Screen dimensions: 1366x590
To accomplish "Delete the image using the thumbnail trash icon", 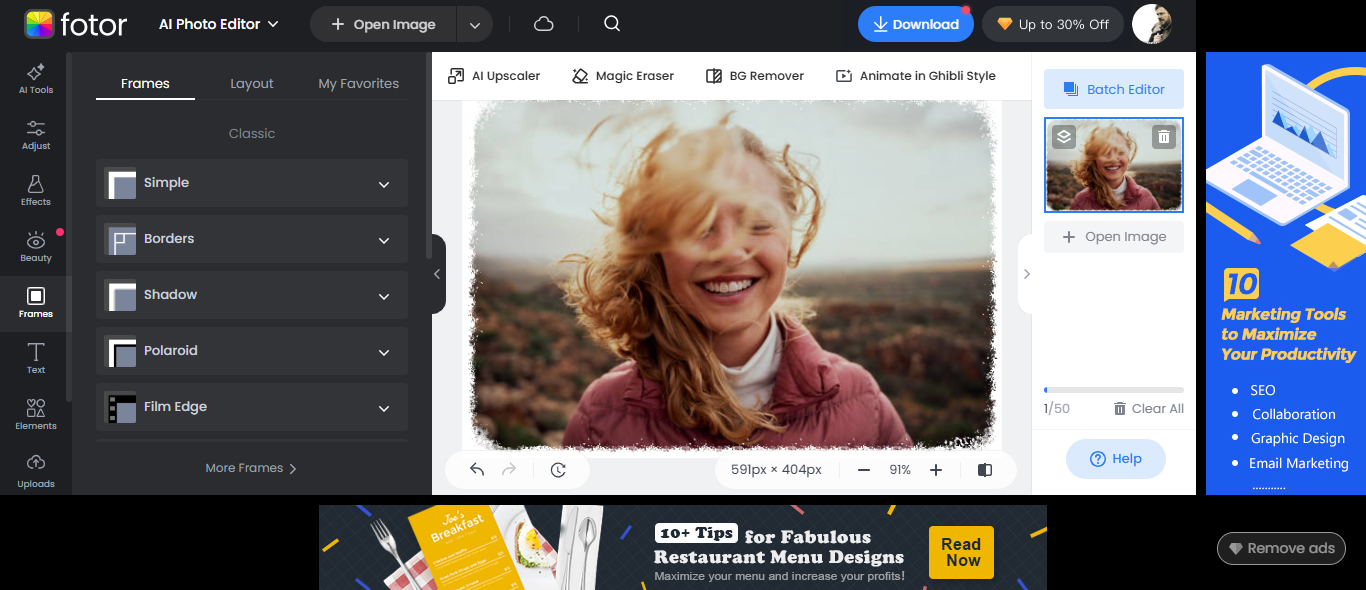I will click(x=1162, y=137).
